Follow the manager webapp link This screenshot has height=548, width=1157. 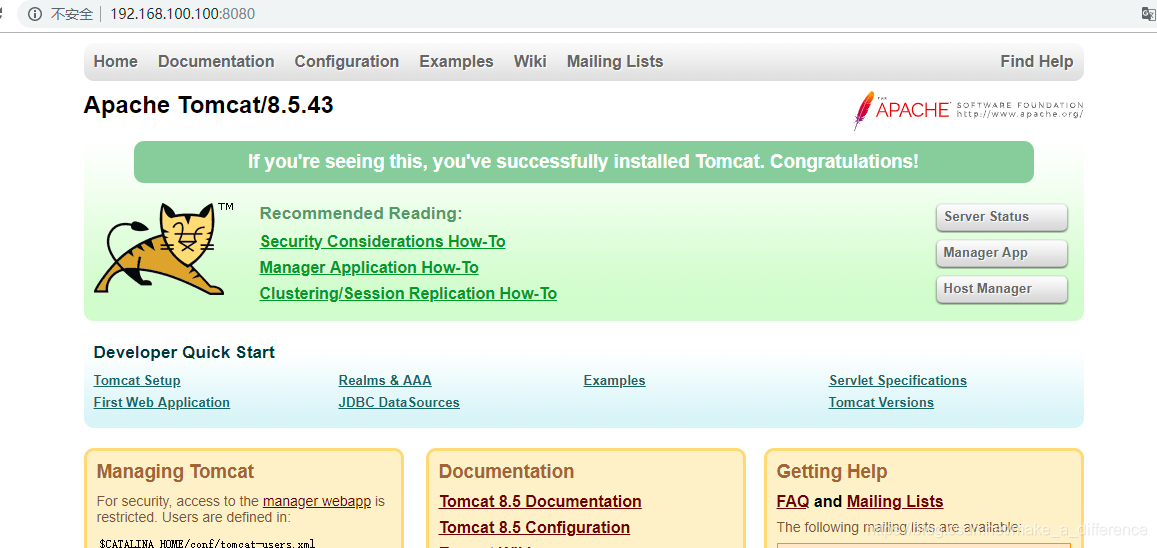click(x=317, y=502)
